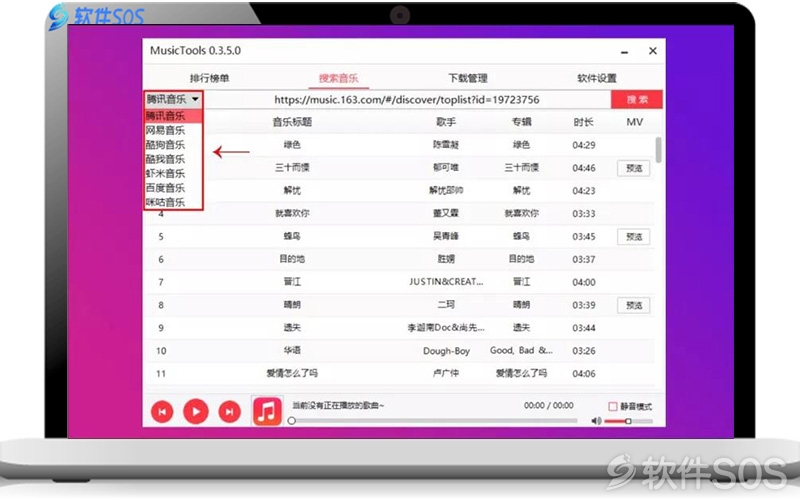Select song title 就喜欢你 in row 4
This screenshot has width=800, height=500.
292,213
